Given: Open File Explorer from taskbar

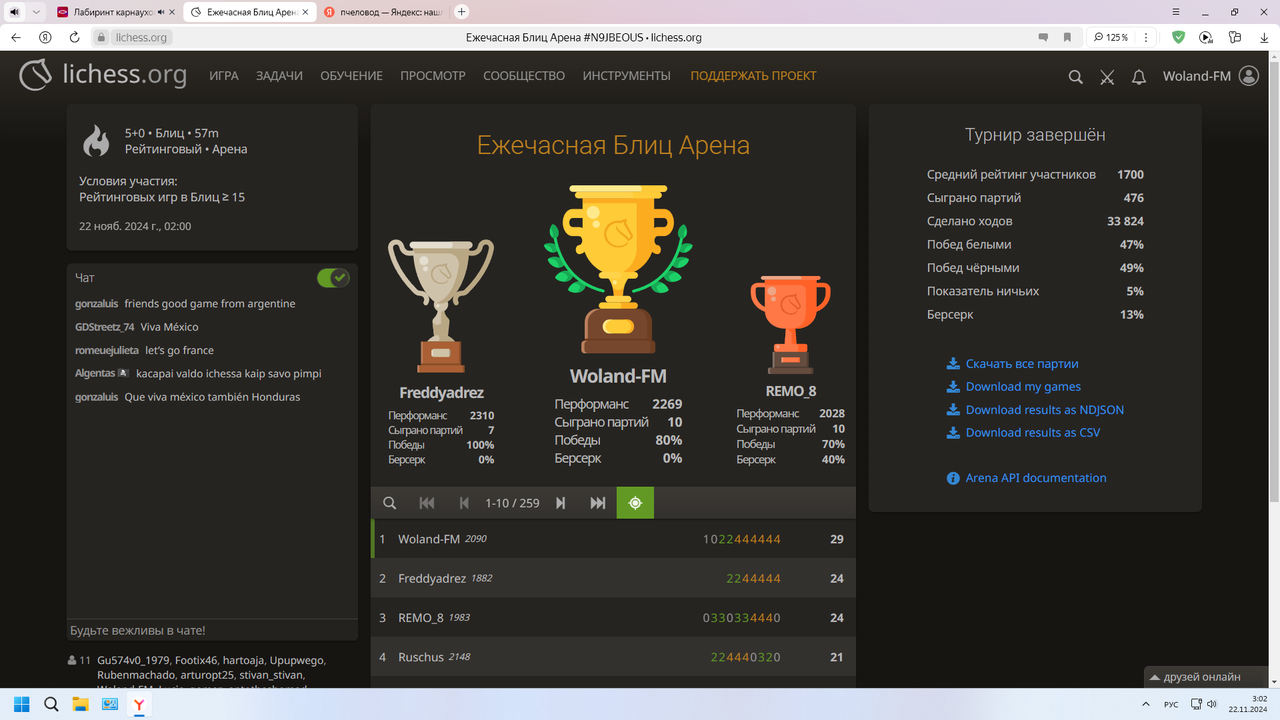Looking at the screenshot, I should 80,705.
